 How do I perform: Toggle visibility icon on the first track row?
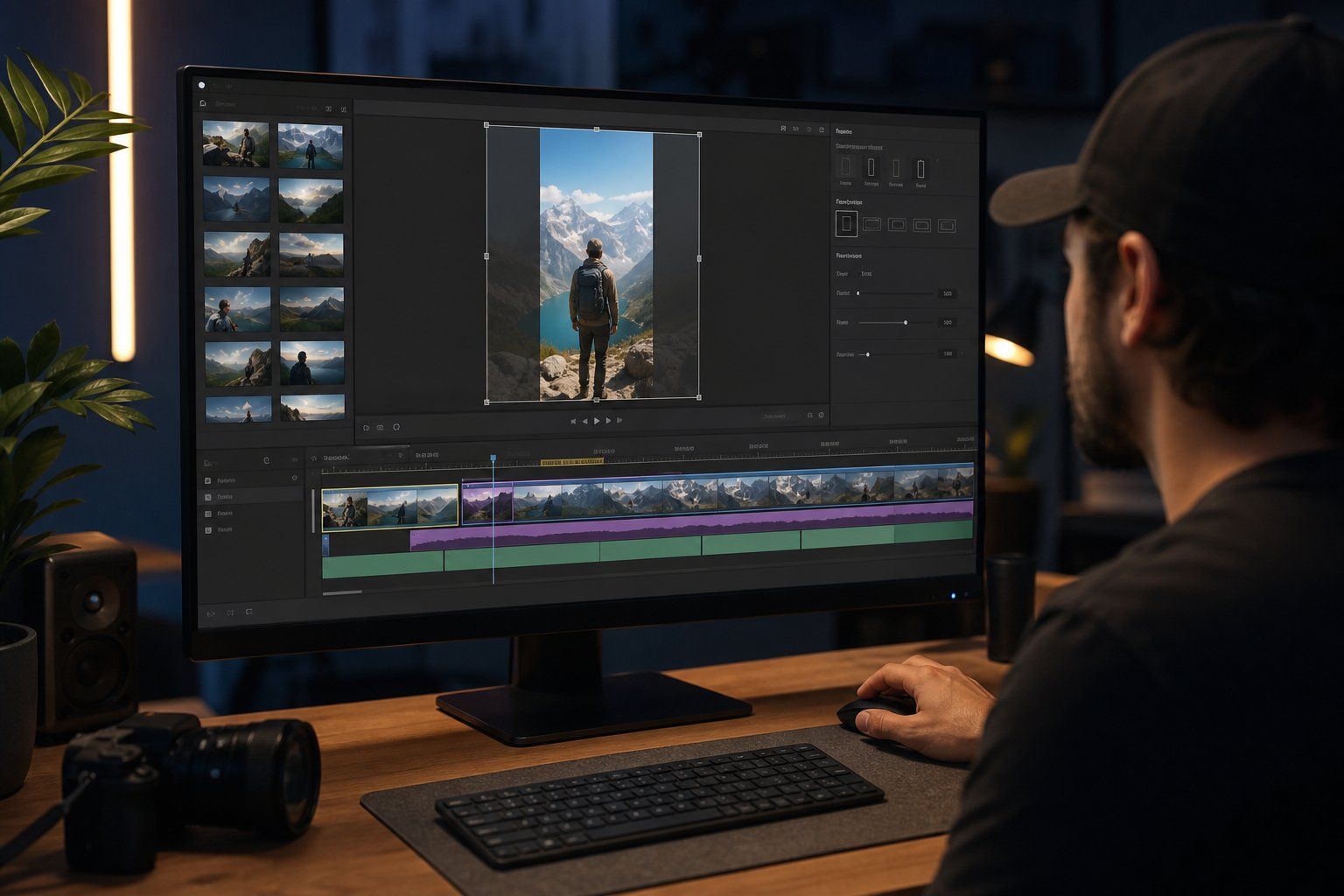point(294,479)
